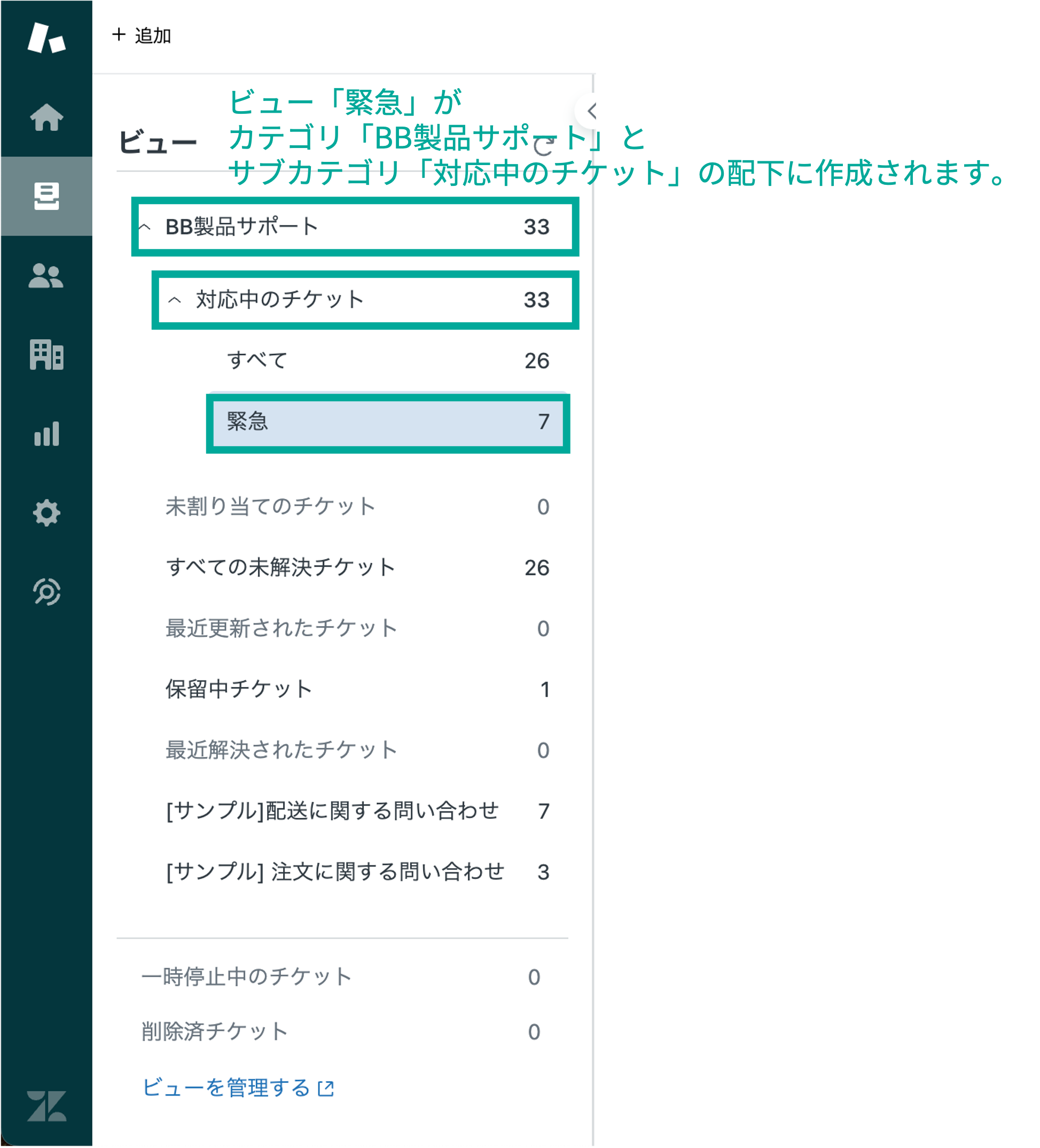Open the すべての未解決チケット view
Screen dimensions: 1040x1148
pos(357,568)
